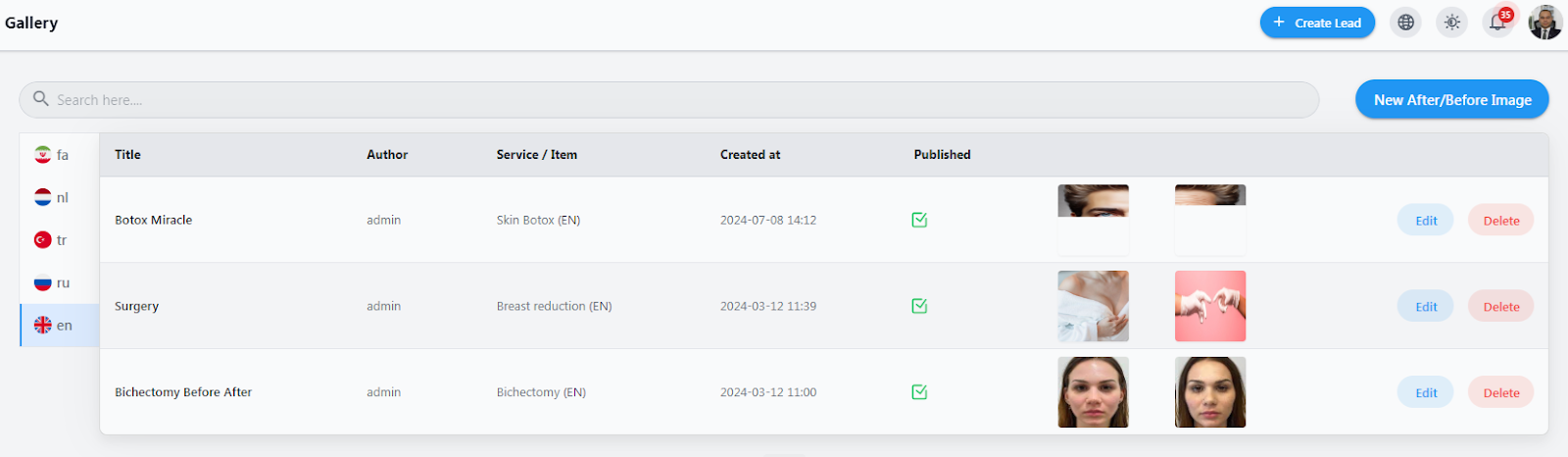
Task: Click New After/Before Image button
Action: pos(1452,99)
